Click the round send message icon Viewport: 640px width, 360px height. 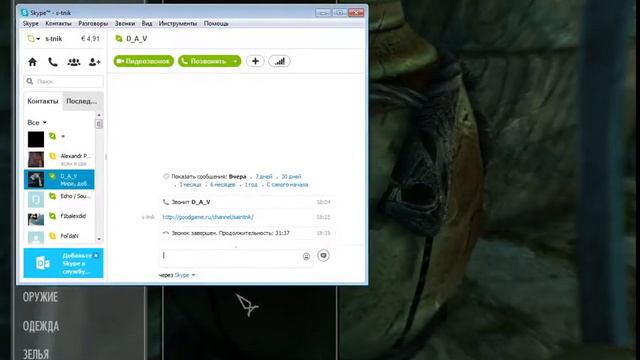(x=323, y=256)
